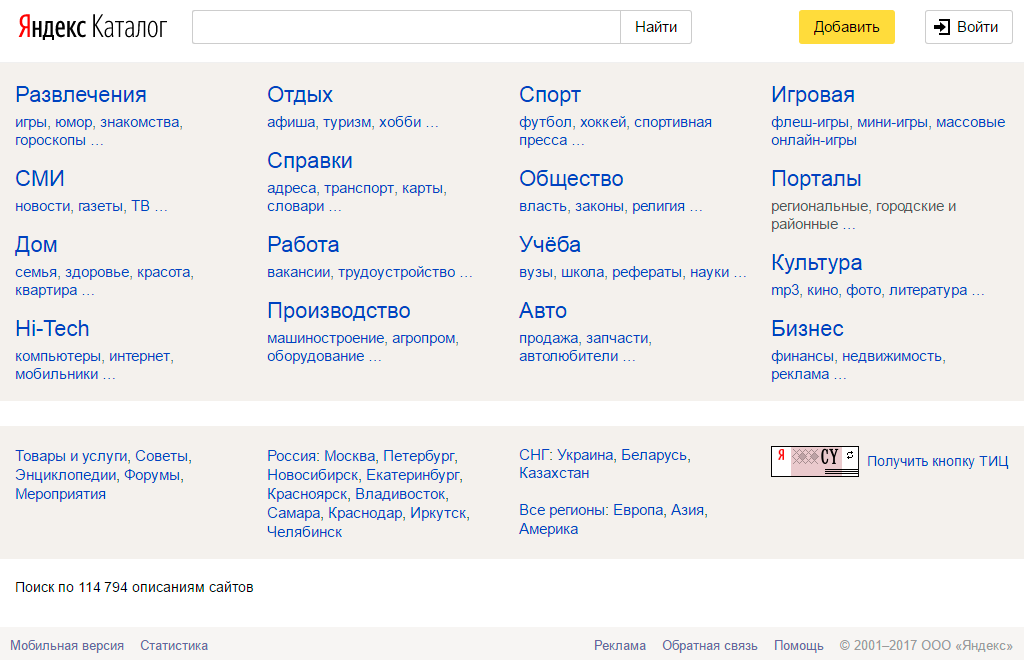Image resolution: width=1024 pixels, height=660 pixels.
Task: Open the Учёба category
Action: [x=550, y=245]
